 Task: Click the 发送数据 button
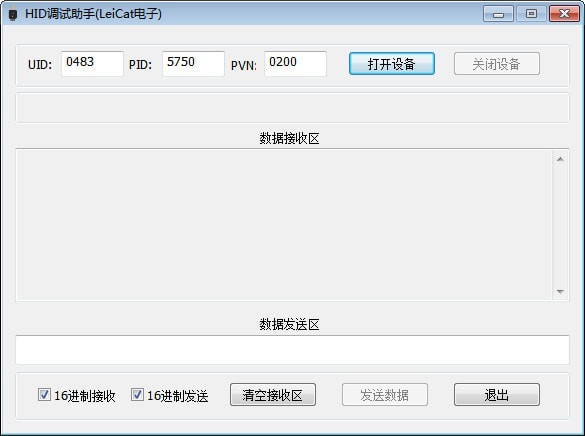pyautogui.click(x=385, y=395)
